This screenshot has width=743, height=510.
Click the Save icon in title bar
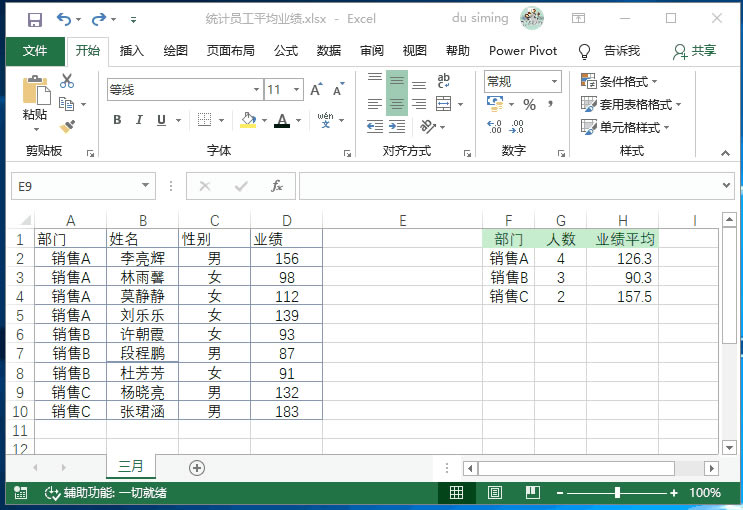point(35,19)
